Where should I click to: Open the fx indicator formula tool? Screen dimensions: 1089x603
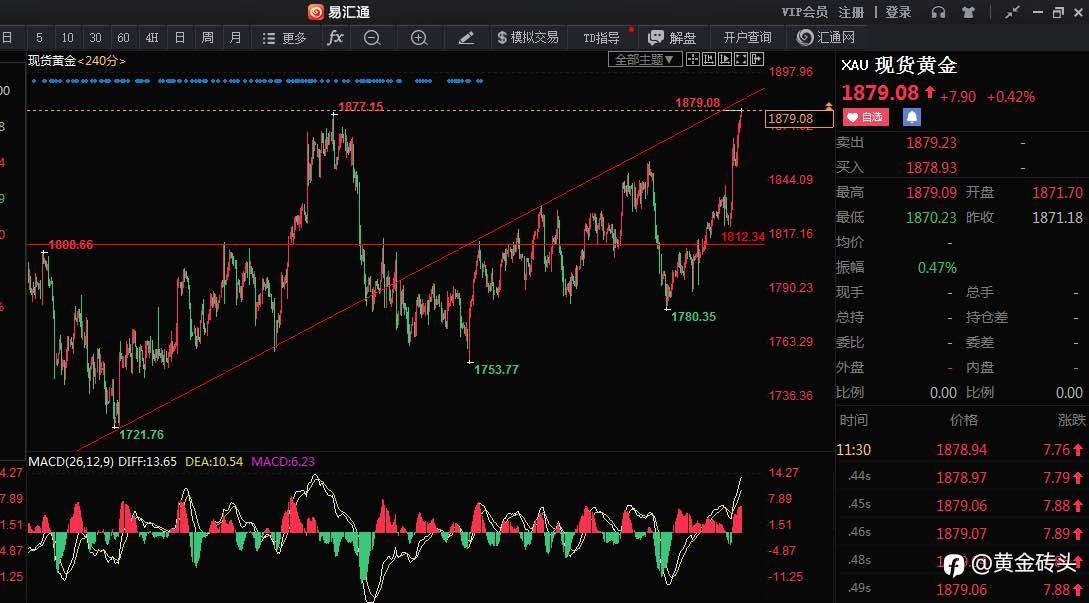(335, 38)
